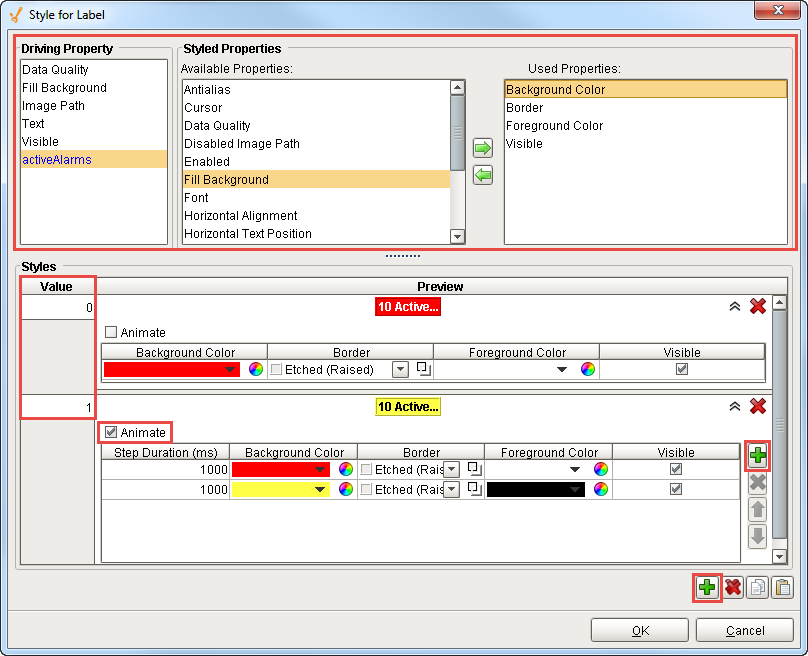This screenshot has width=808, height=656.
Task: Click the OK button
Action: coord(639,630)
